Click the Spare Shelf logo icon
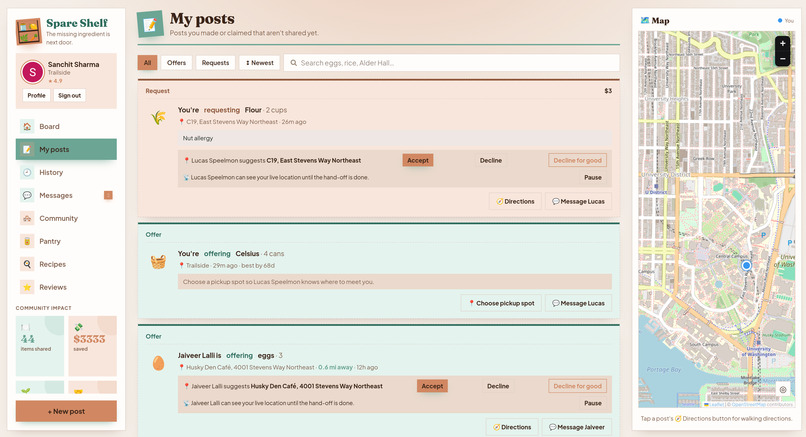Screen dimensions: 806x437 pyautogui.click(x=28, y=31)
